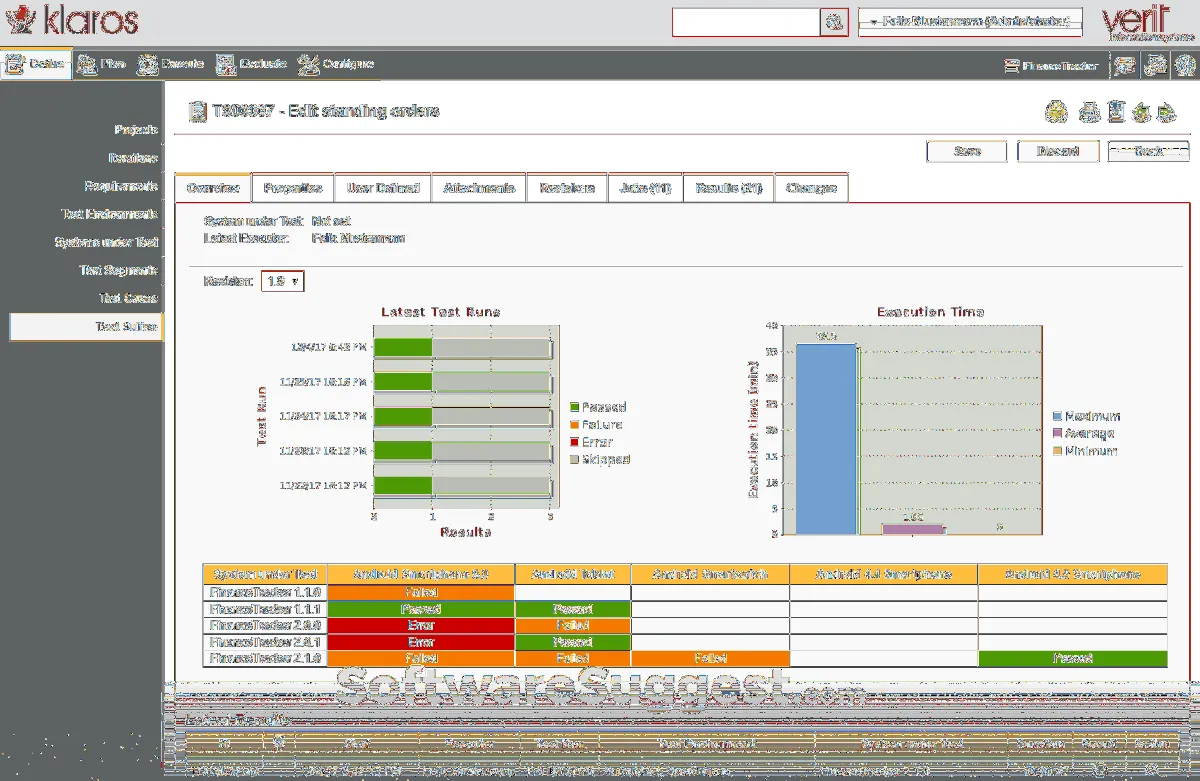This screenshot has height=781, width=1200.
Task: Switch to the Properties tab
Action: pyautogui.click(x=292, y=188)
